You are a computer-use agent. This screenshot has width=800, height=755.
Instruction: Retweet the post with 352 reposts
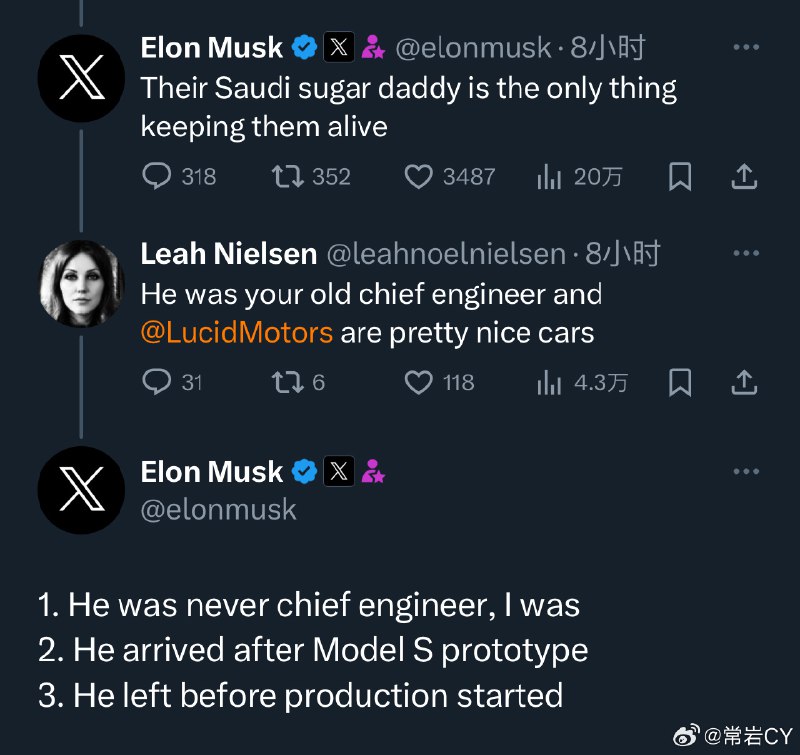coord(287,177)
